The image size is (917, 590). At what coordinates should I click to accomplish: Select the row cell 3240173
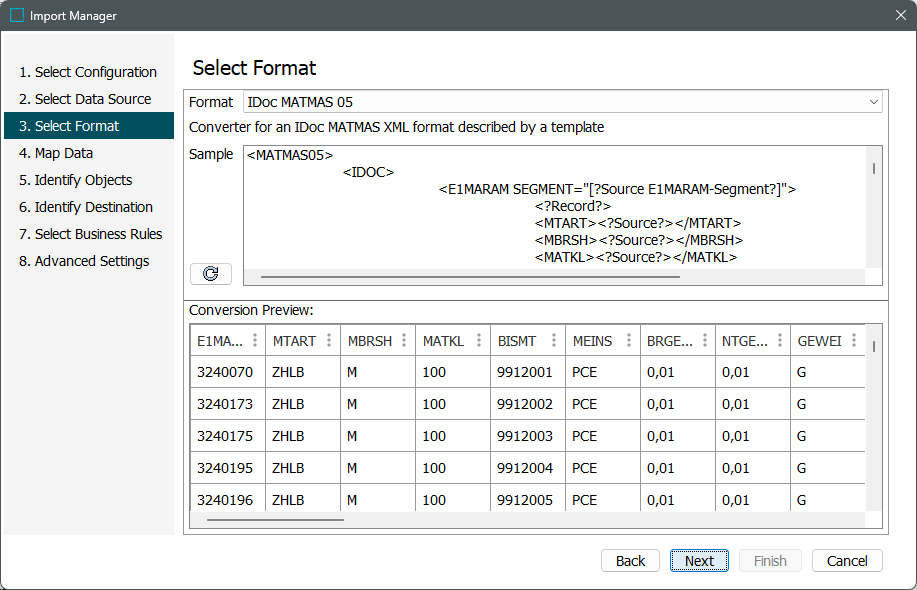tap(225, 404)
